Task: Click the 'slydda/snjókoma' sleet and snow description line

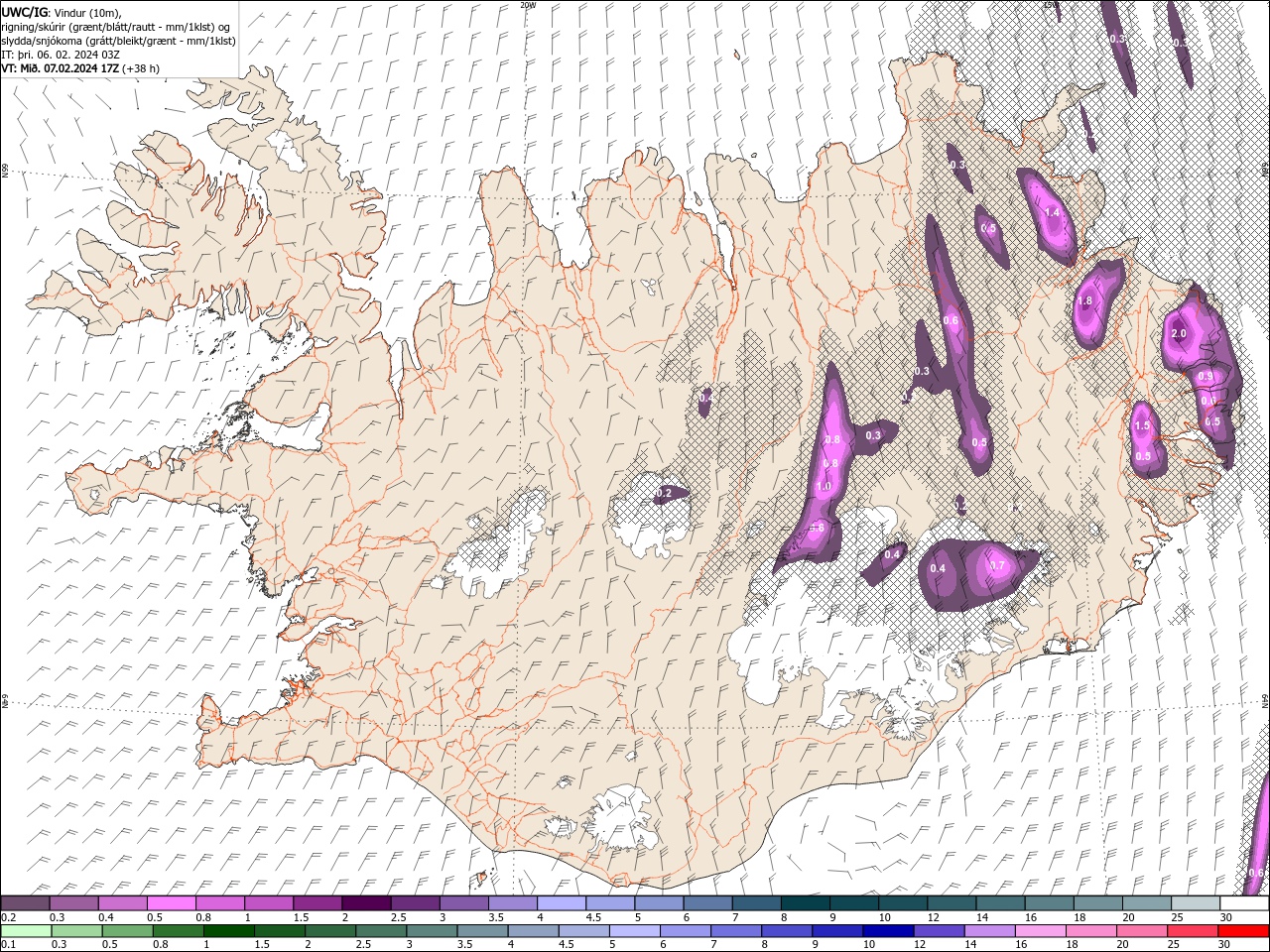Action: (118, 41)
